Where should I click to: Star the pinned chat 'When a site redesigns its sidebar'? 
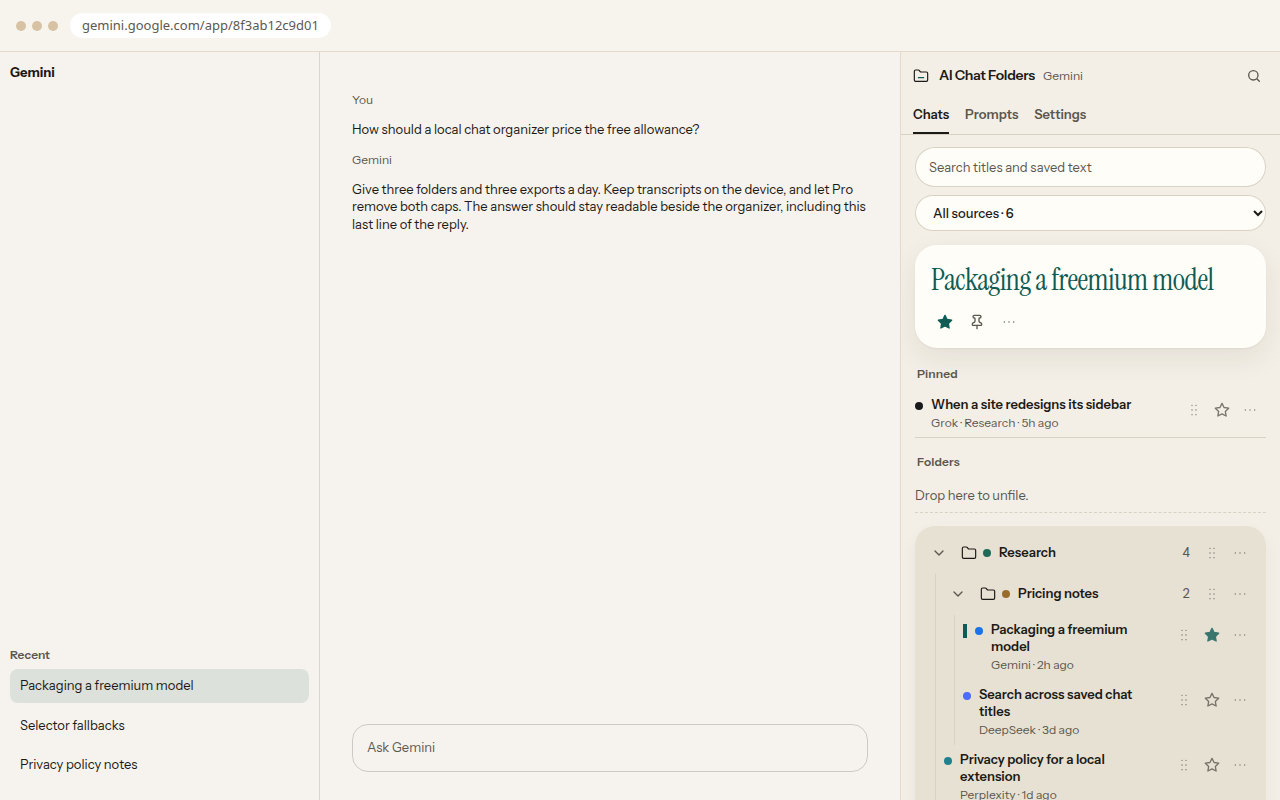pyautogui.click(x=1222, y=410)
